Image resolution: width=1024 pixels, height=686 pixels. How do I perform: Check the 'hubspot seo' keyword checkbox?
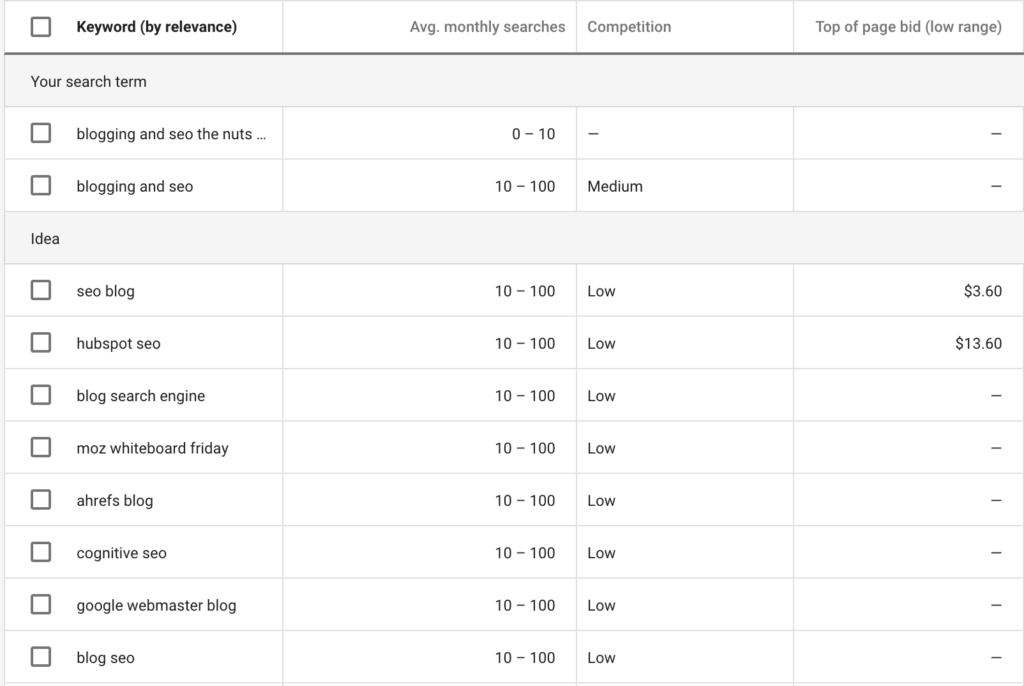(41, 343)
